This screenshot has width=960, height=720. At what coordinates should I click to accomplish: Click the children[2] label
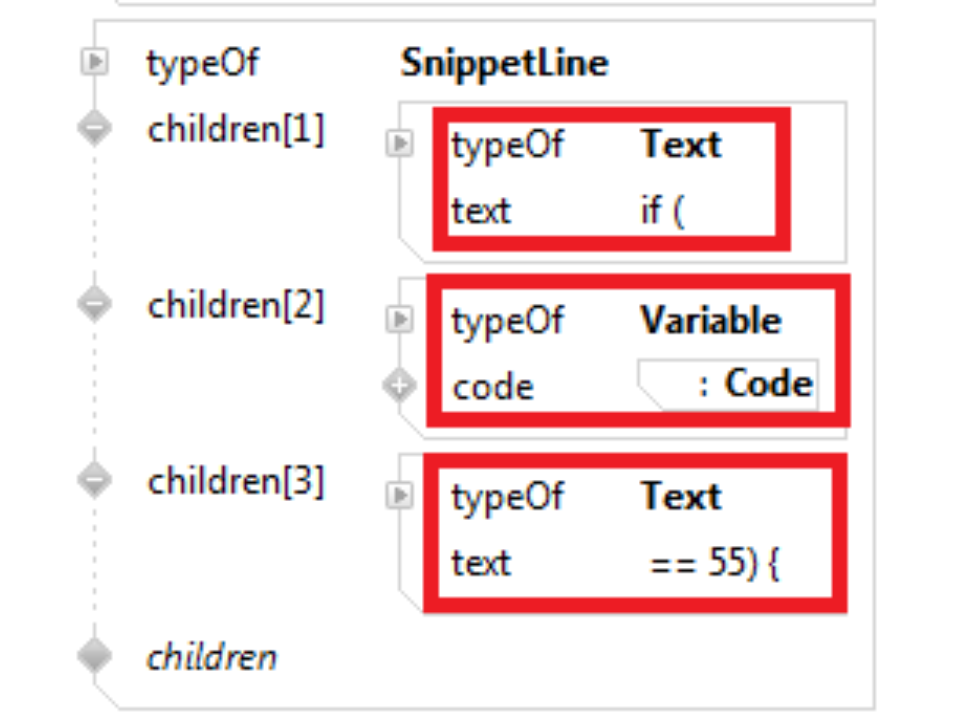tap(236, 306)
